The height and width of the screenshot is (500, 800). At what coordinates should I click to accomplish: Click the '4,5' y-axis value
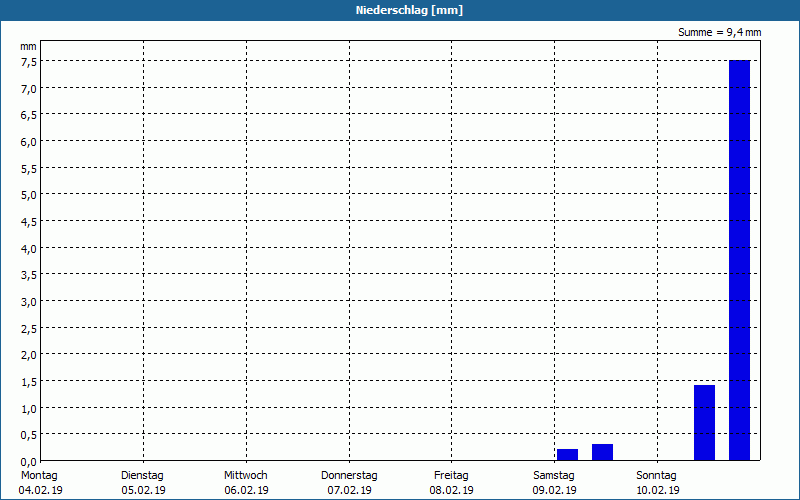tap(29, 222)
